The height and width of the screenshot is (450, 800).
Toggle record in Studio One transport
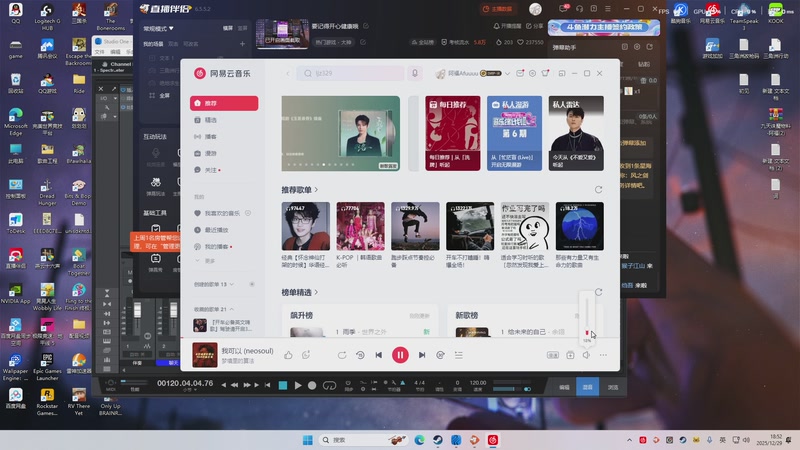pos(312,386)
